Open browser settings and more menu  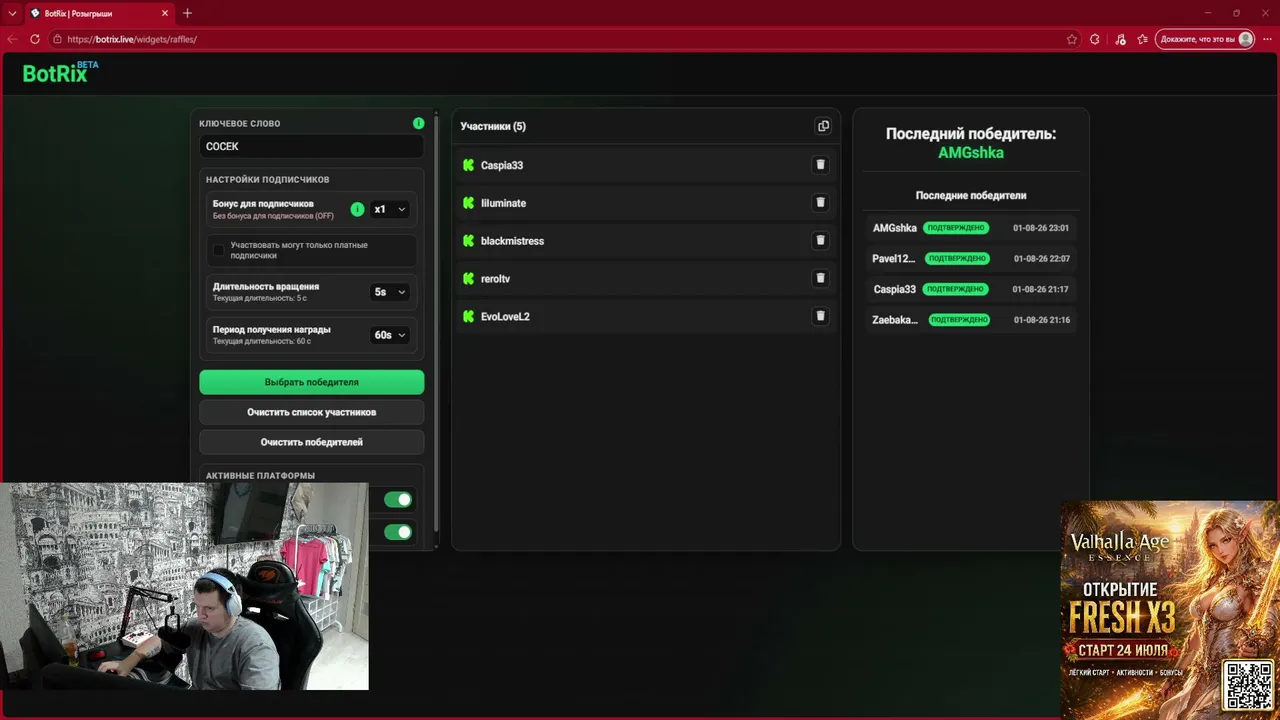point(1267,39)
